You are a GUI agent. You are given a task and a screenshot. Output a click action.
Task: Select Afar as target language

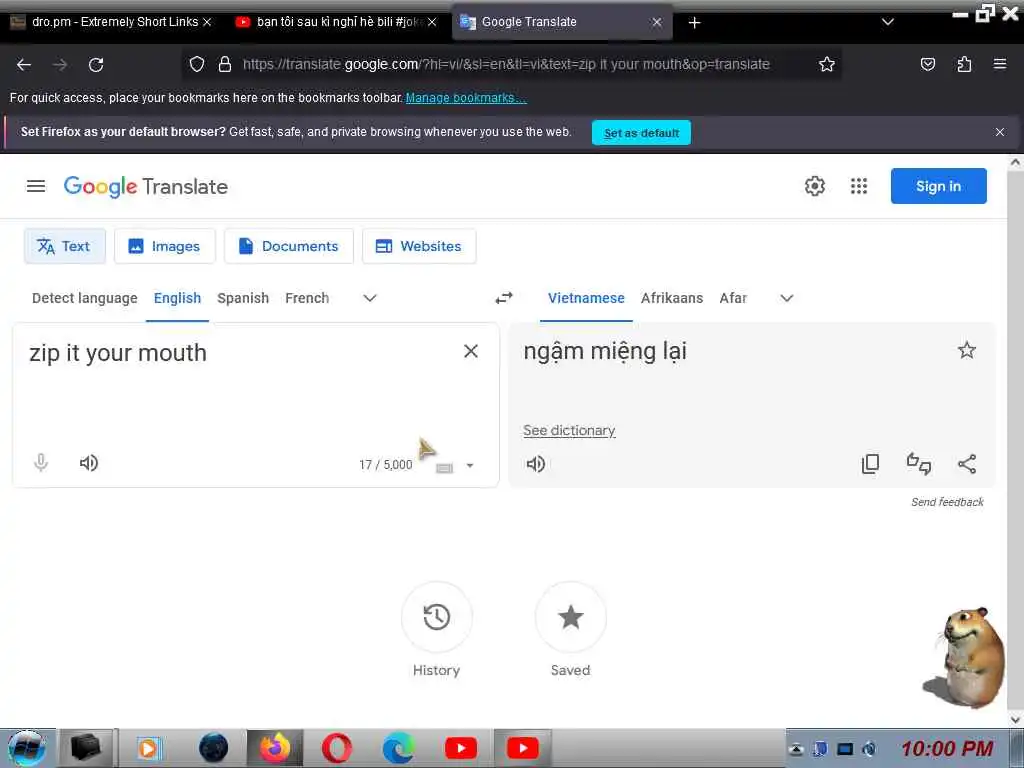pyautogui.click(x=733, y=298)
